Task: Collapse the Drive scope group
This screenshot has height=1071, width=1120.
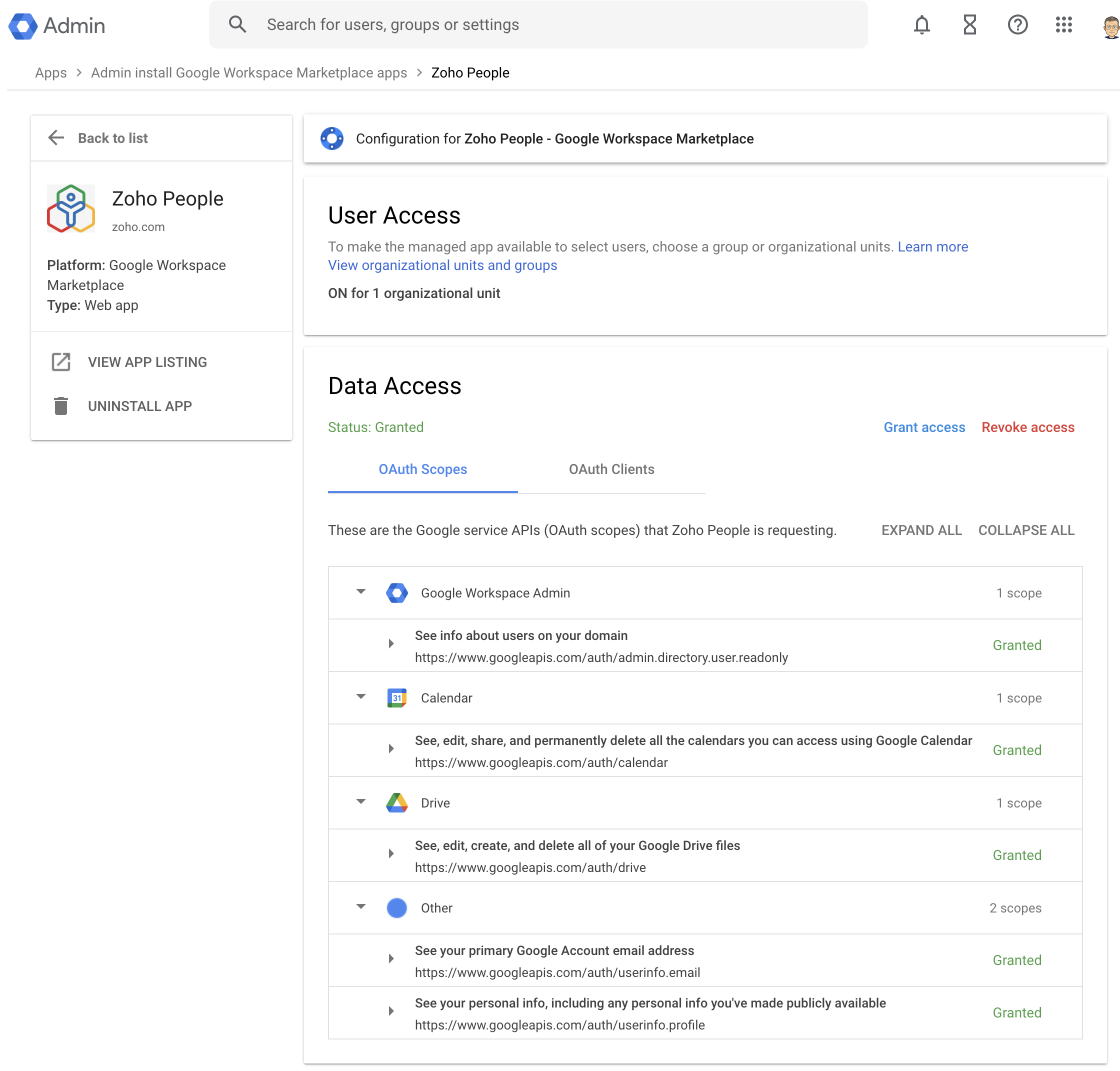Action: tap(361, 802)
